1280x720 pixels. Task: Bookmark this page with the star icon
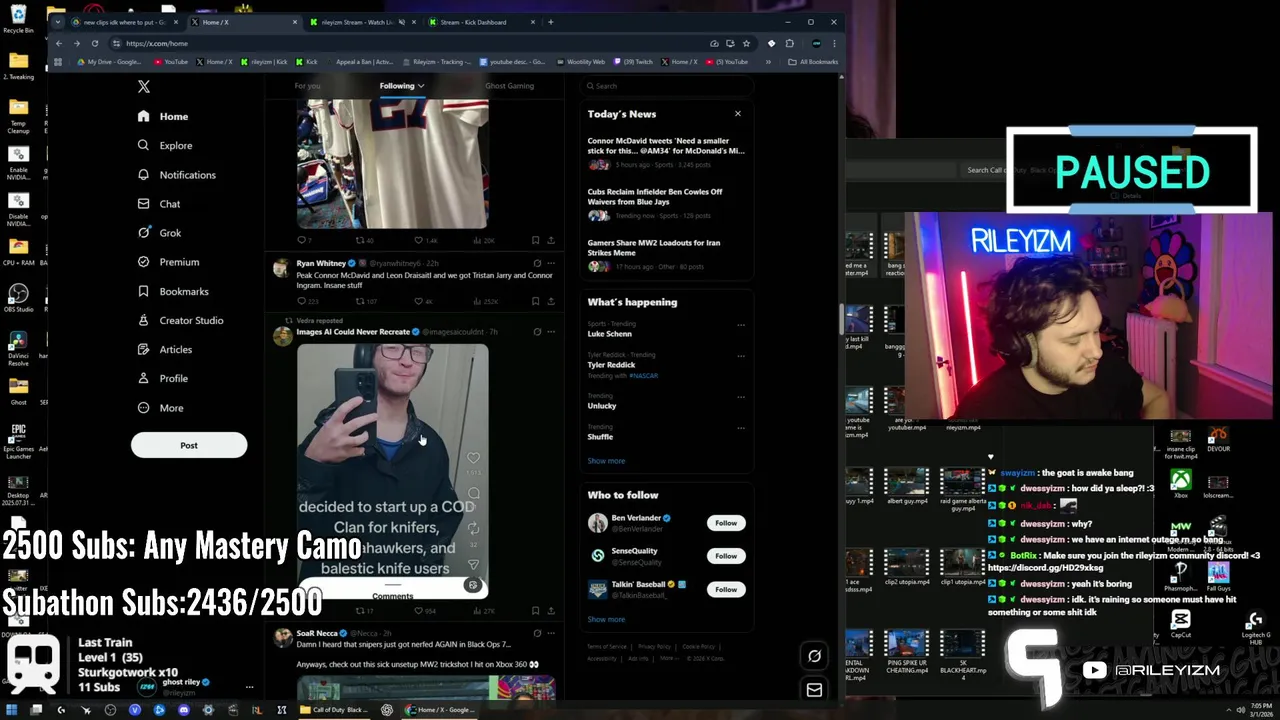(x=746, y=43)
